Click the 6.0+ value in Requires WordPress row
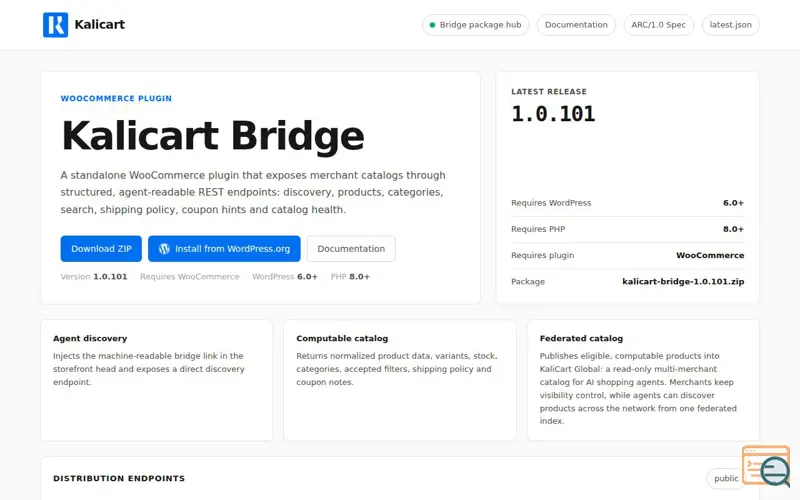 (x=733, y=203)
